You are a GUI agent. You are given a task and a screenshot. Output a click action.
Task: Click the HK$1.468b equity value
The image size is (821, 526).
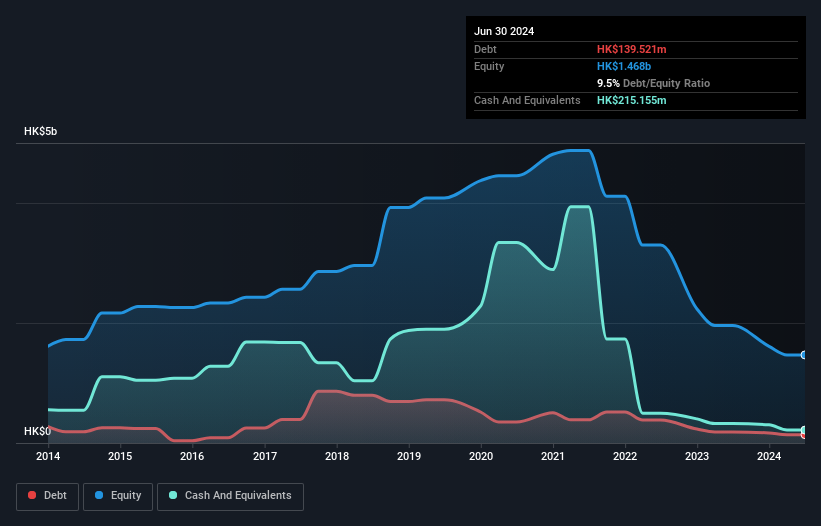(x=624, y=66)
